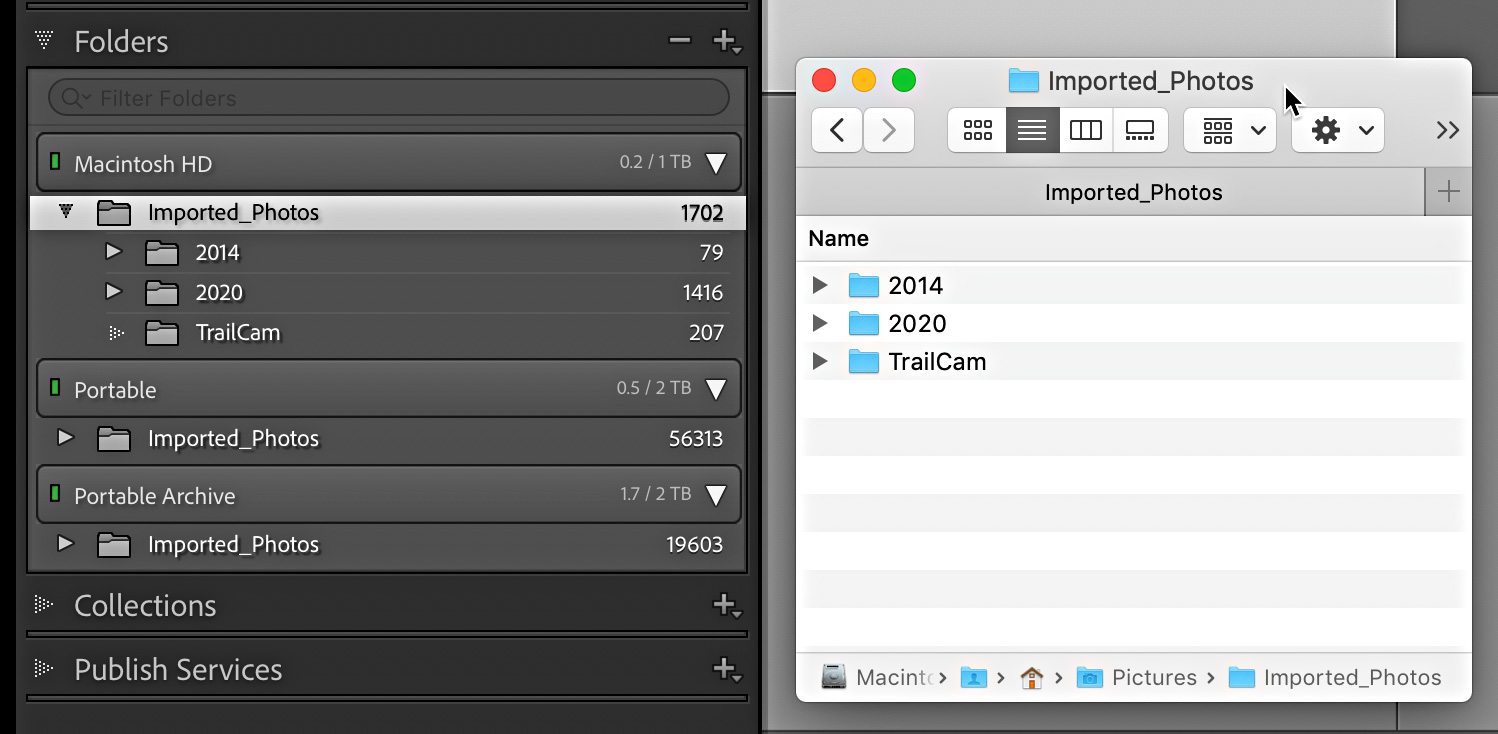Switch Finder to gallery view
The height and width of the screenshot is (734, 1498).
(x=1140, y=130)
